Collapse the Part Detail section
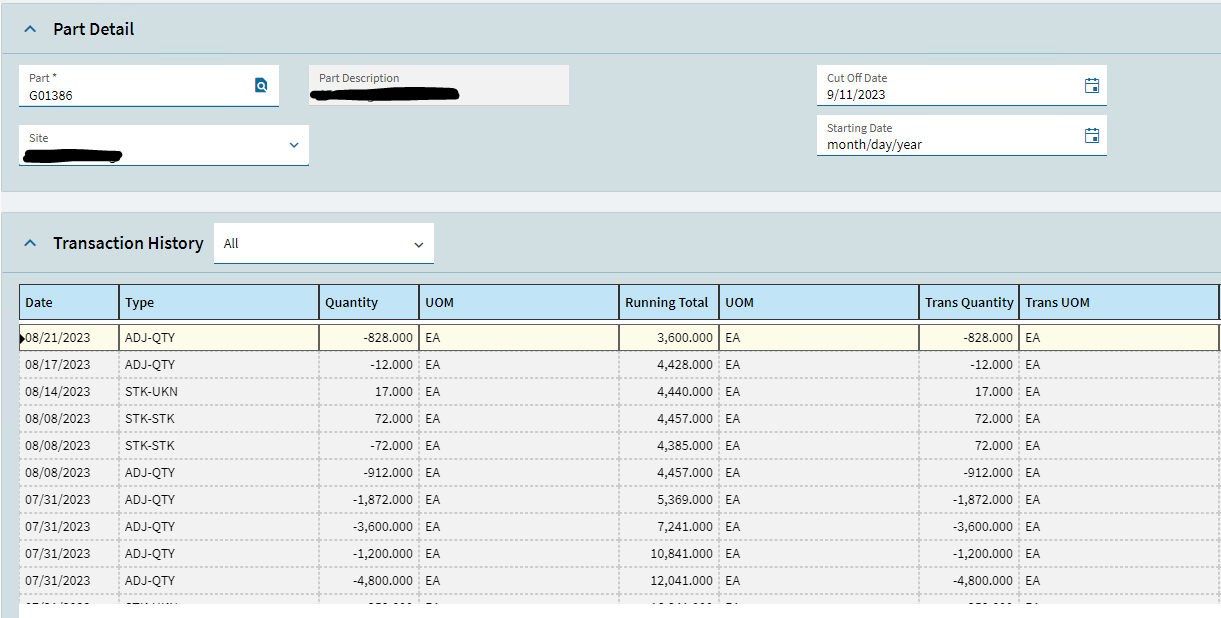 30,30
